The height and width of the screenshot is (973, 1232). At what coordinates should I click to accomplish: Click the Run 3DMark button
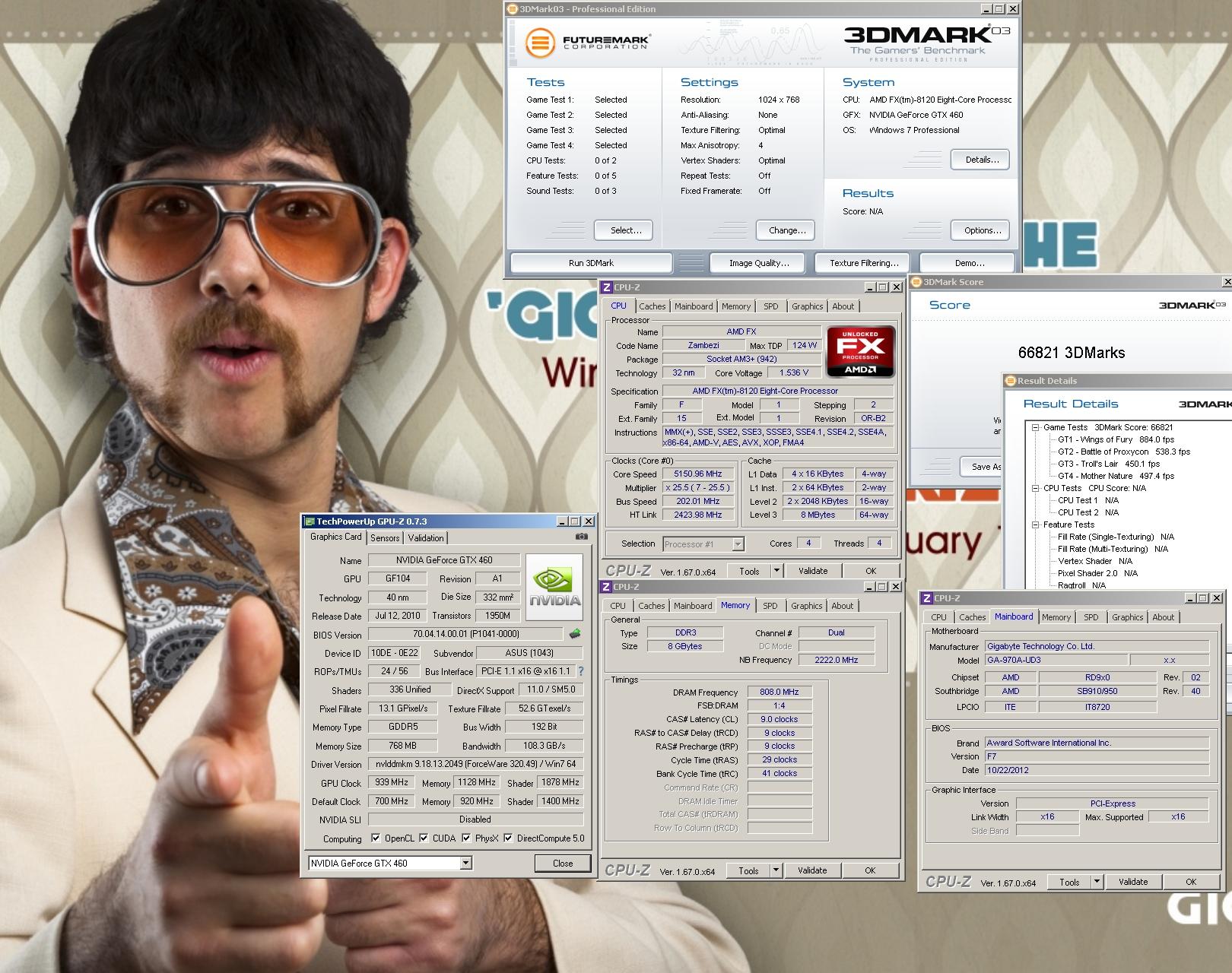pyautogui.click(x=591, y=263)
